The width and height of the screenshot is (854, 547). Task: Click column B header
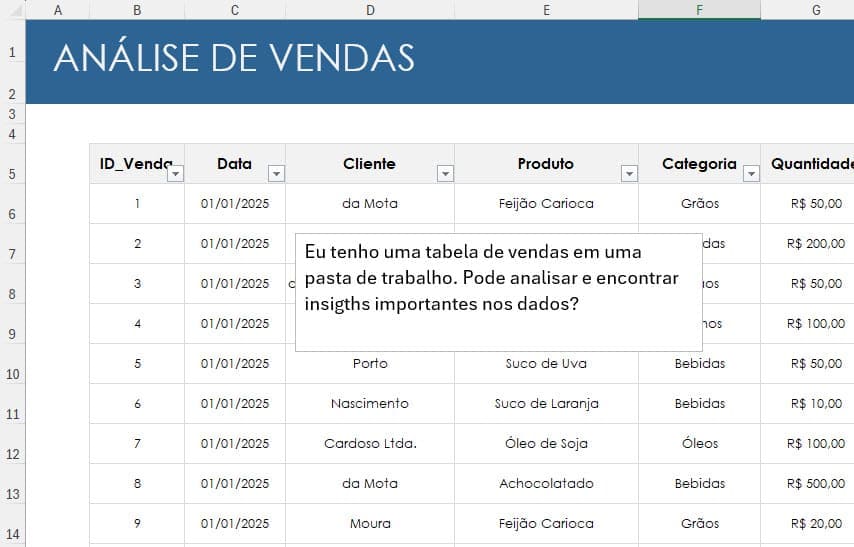[x=136, y=10]
